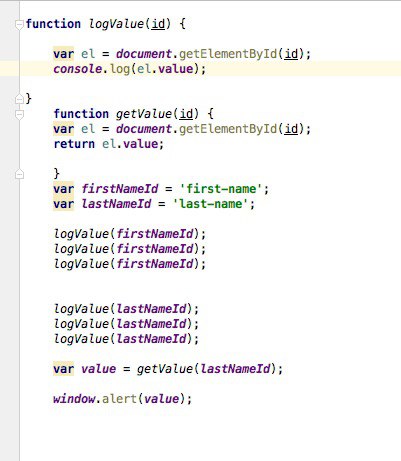Click 'el' in the return el.value statement
Screen dimensions: 401x461
click(x=109, y=144)
